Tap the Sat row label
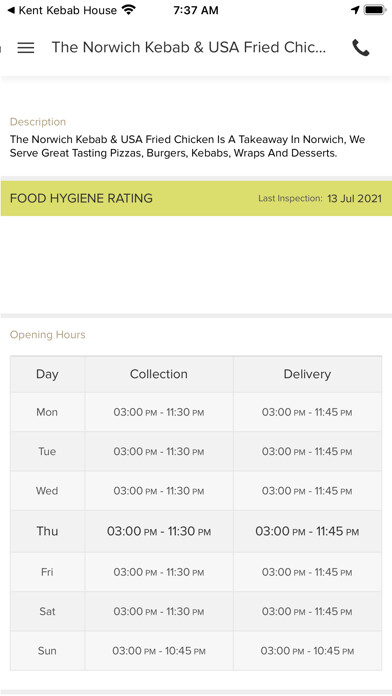 [47, 611]
